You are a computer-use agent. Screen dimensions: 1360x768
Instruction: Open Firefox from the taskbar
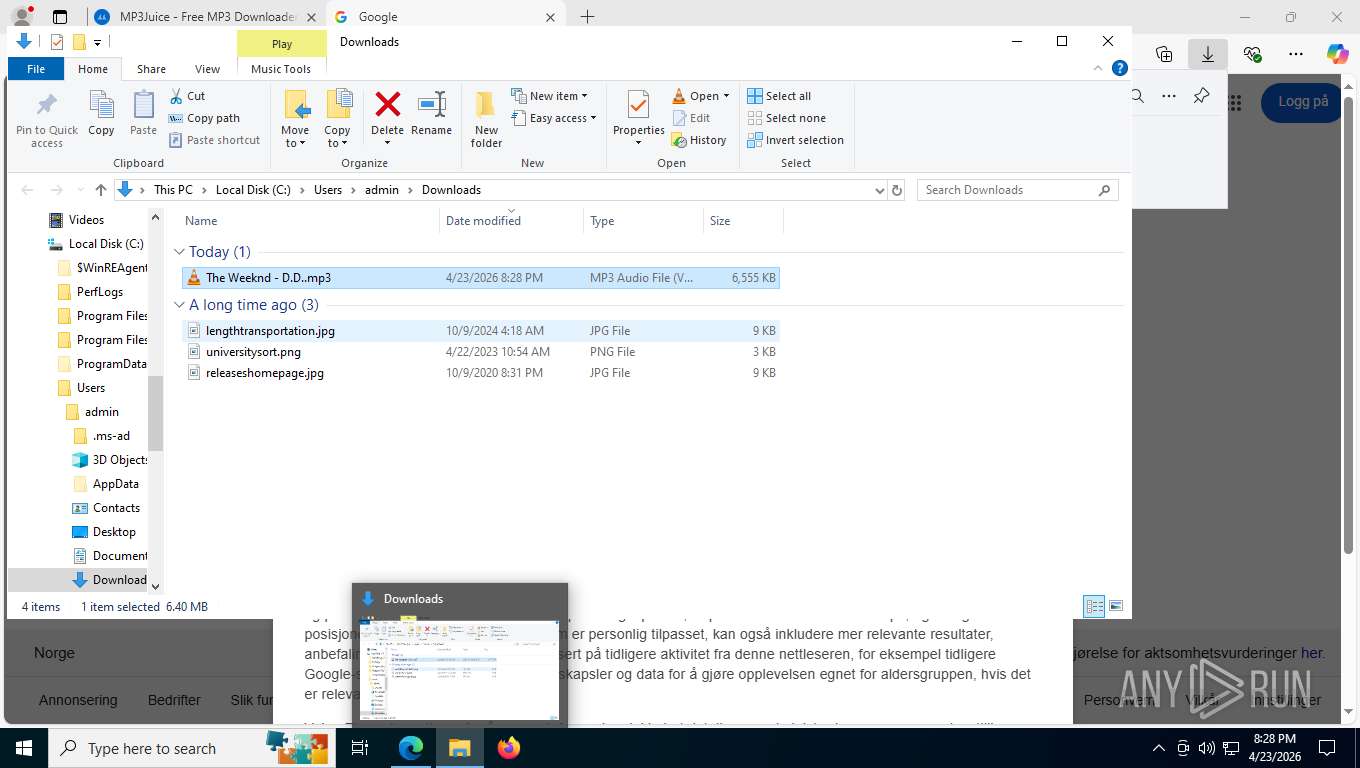pos(509,748)
